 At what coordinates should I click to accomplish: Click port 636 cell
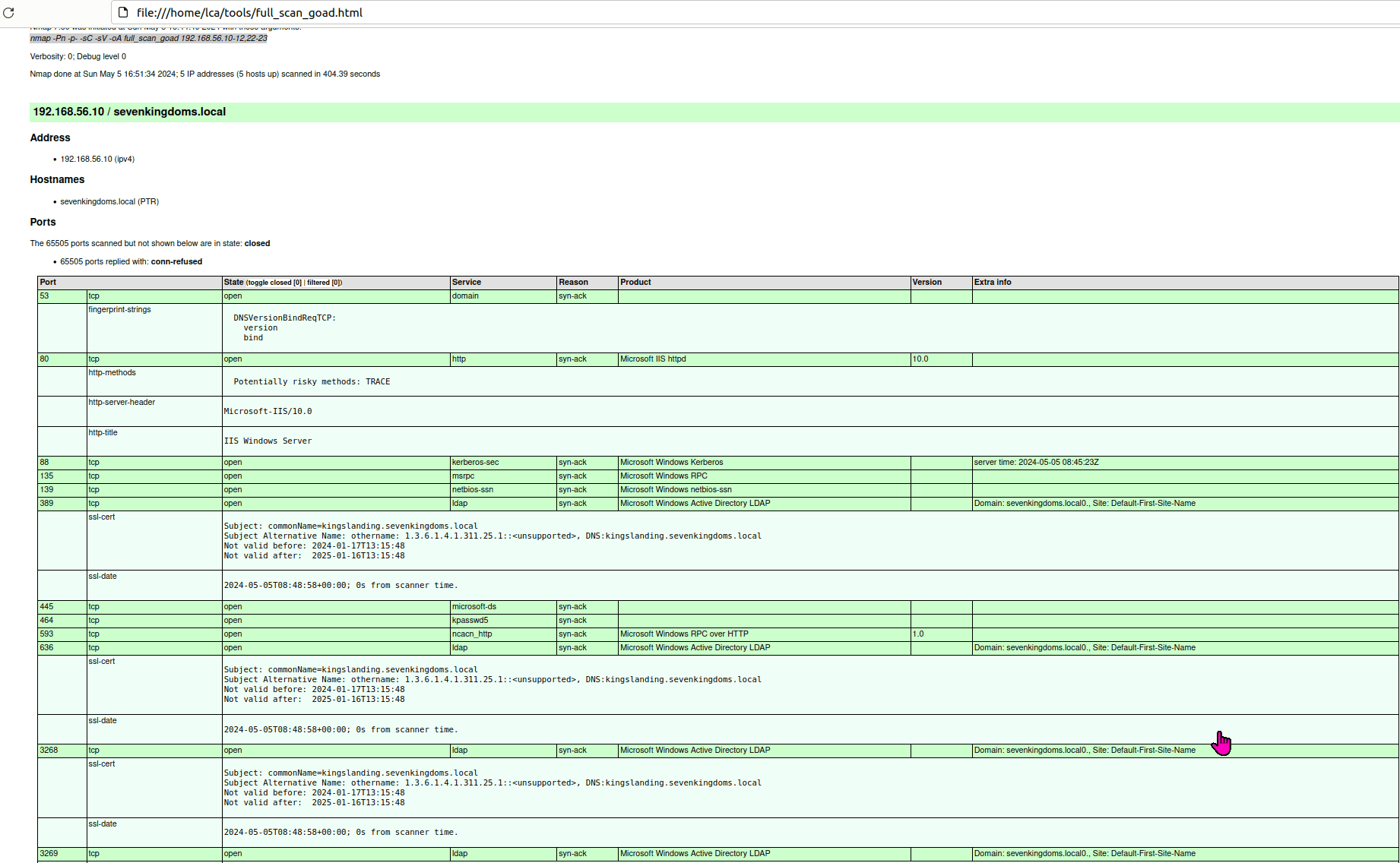pyautogui.click(x=62, y=648)
